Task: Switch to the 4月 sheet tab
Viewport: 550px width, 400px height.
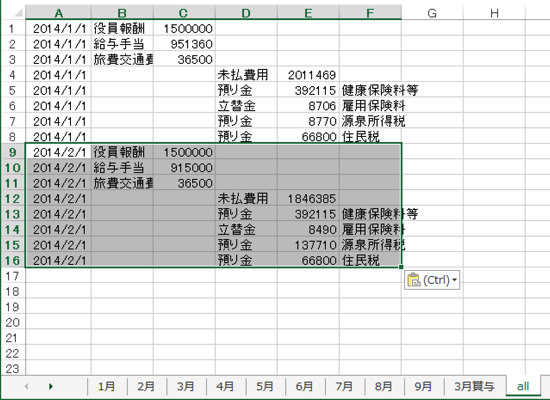Action: click(225, 386)
